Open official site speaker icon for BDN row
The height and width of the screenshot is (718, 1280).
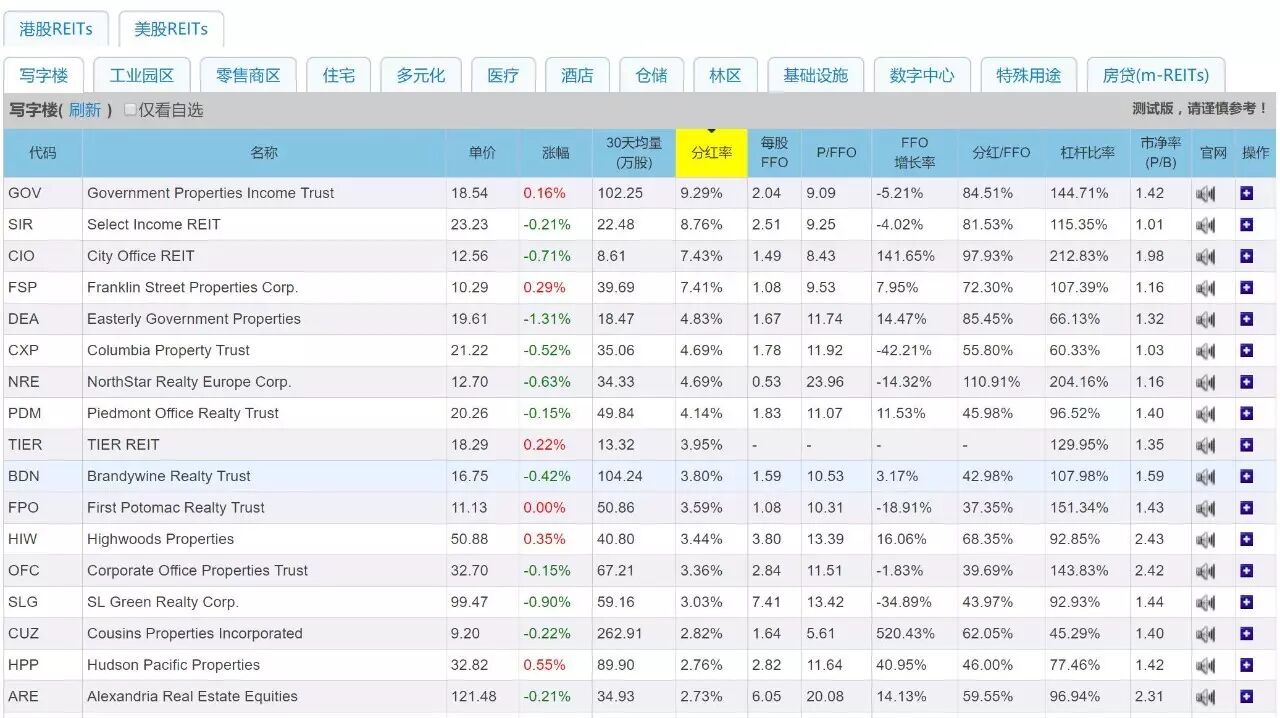1206,478
